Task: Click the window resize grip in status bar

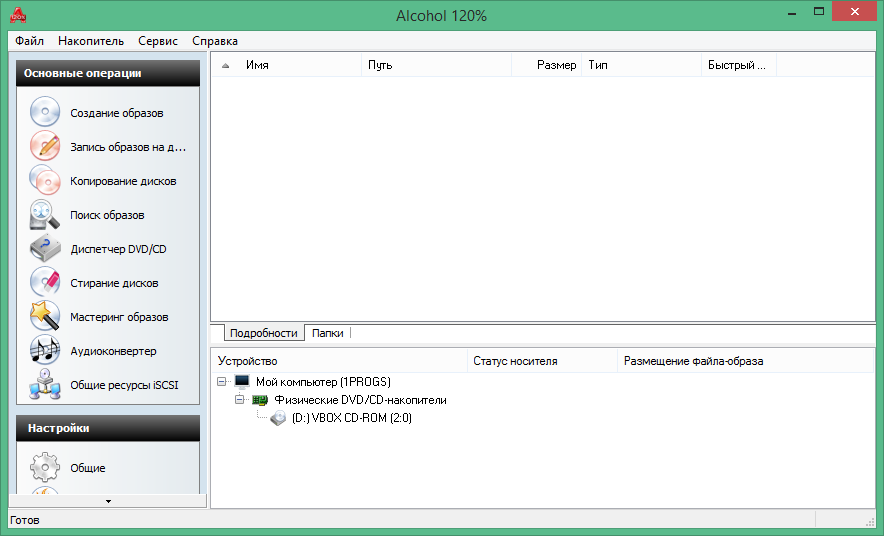Action: pyautogui.click(x=869, y=521)
